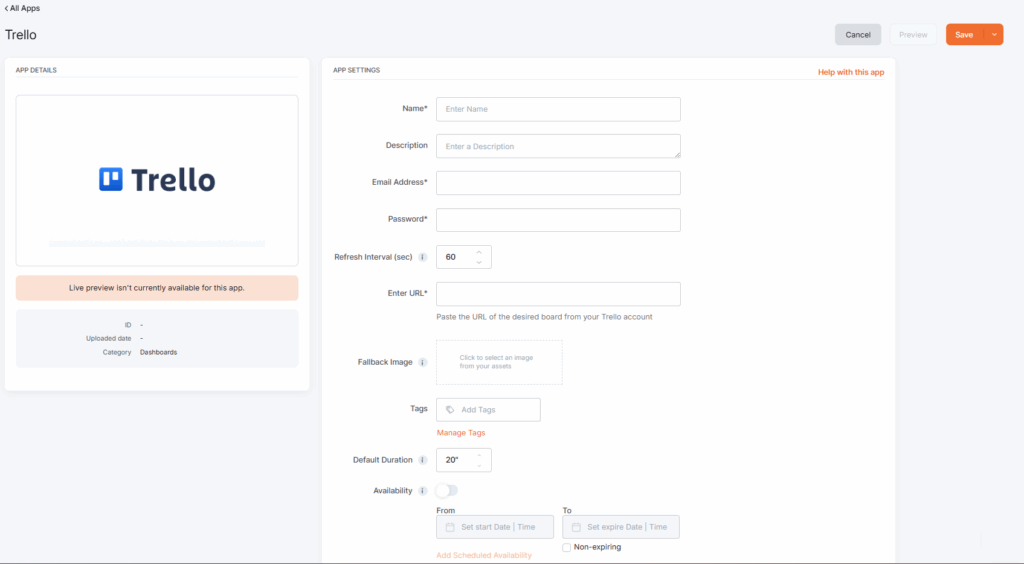Increase the Refresh Interval value
Image resolution: width=1024 pixels, height=564 pixels.
(x=479, y=252)
